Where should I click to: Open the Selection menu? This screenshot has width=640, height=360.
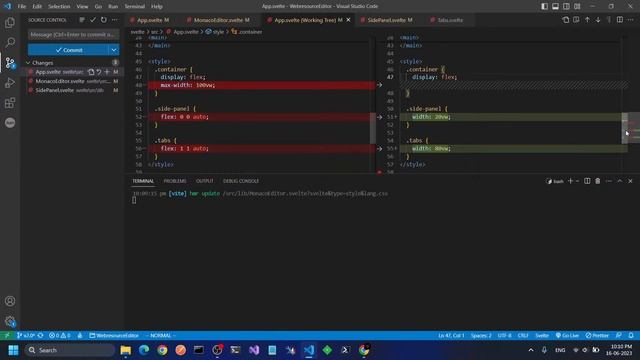pyautogui.click(x=59, y=7)
